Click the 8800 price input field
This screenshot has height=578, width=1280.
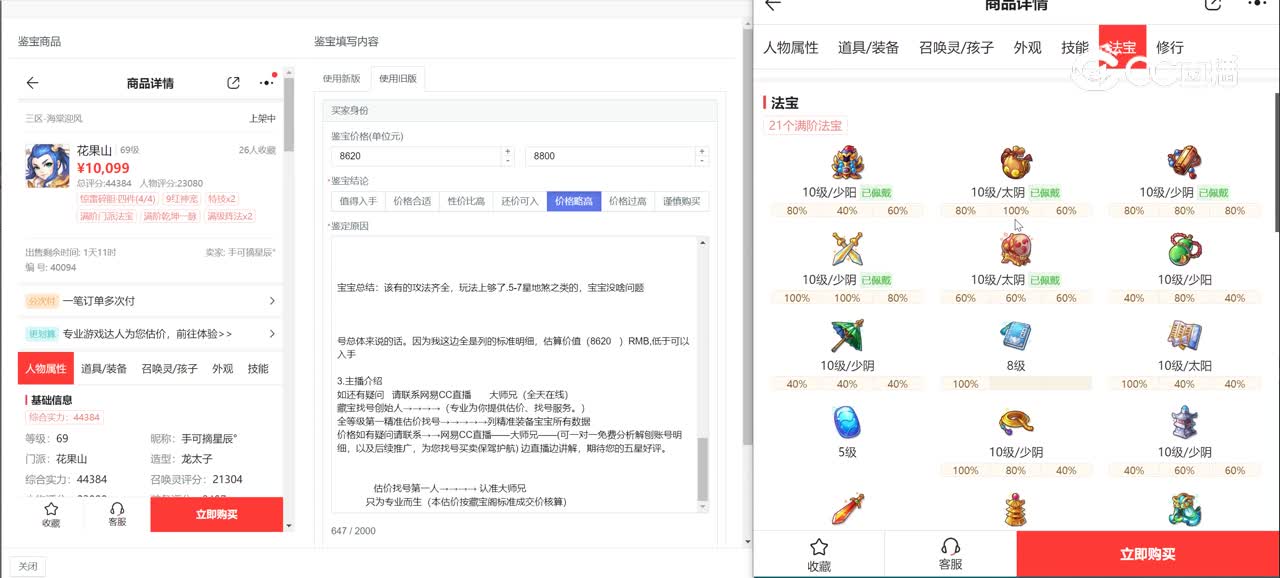pyautogui.click(x=610, y=156)
